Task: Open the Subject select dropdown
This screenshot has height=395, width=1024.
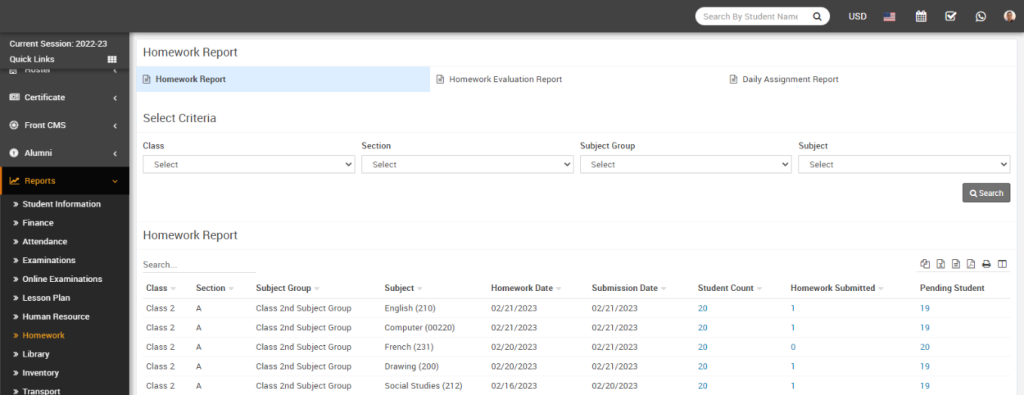Action: click(x=904, y=165)
